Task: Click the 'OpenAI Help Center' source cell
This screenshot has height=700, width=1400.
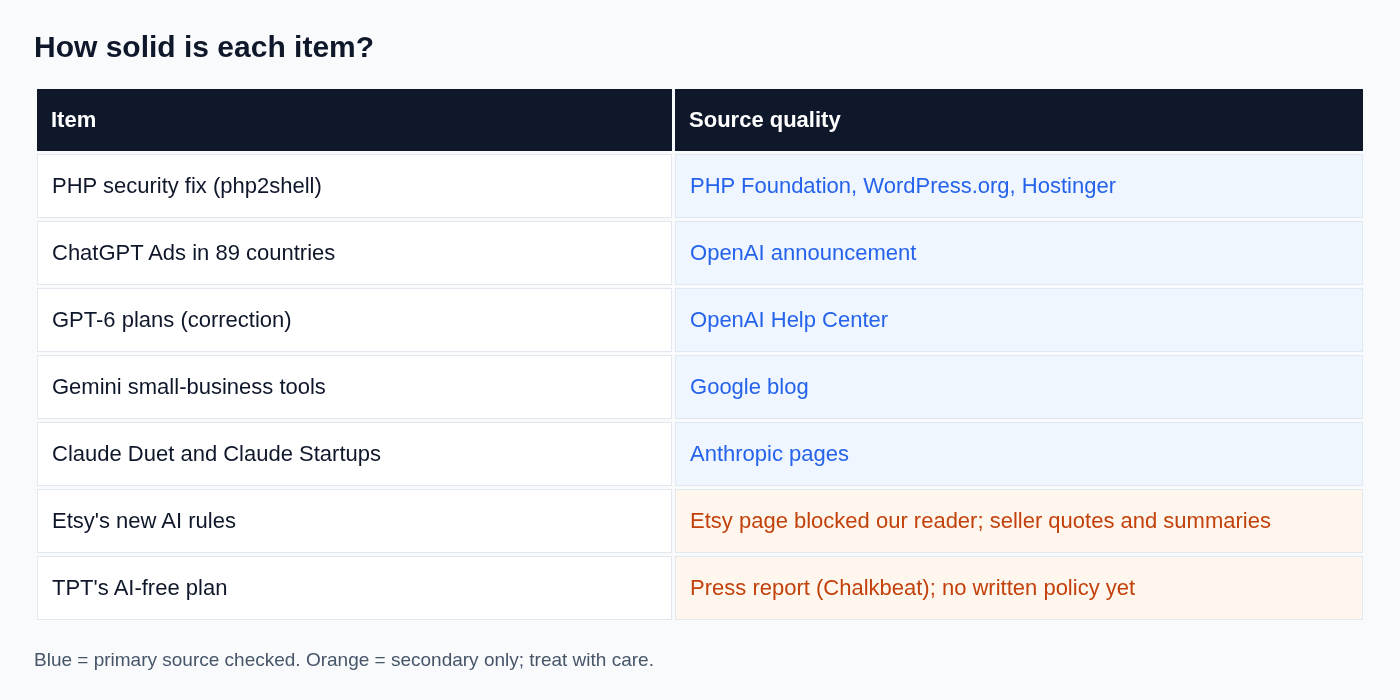Action: (x=1019, y=320)
